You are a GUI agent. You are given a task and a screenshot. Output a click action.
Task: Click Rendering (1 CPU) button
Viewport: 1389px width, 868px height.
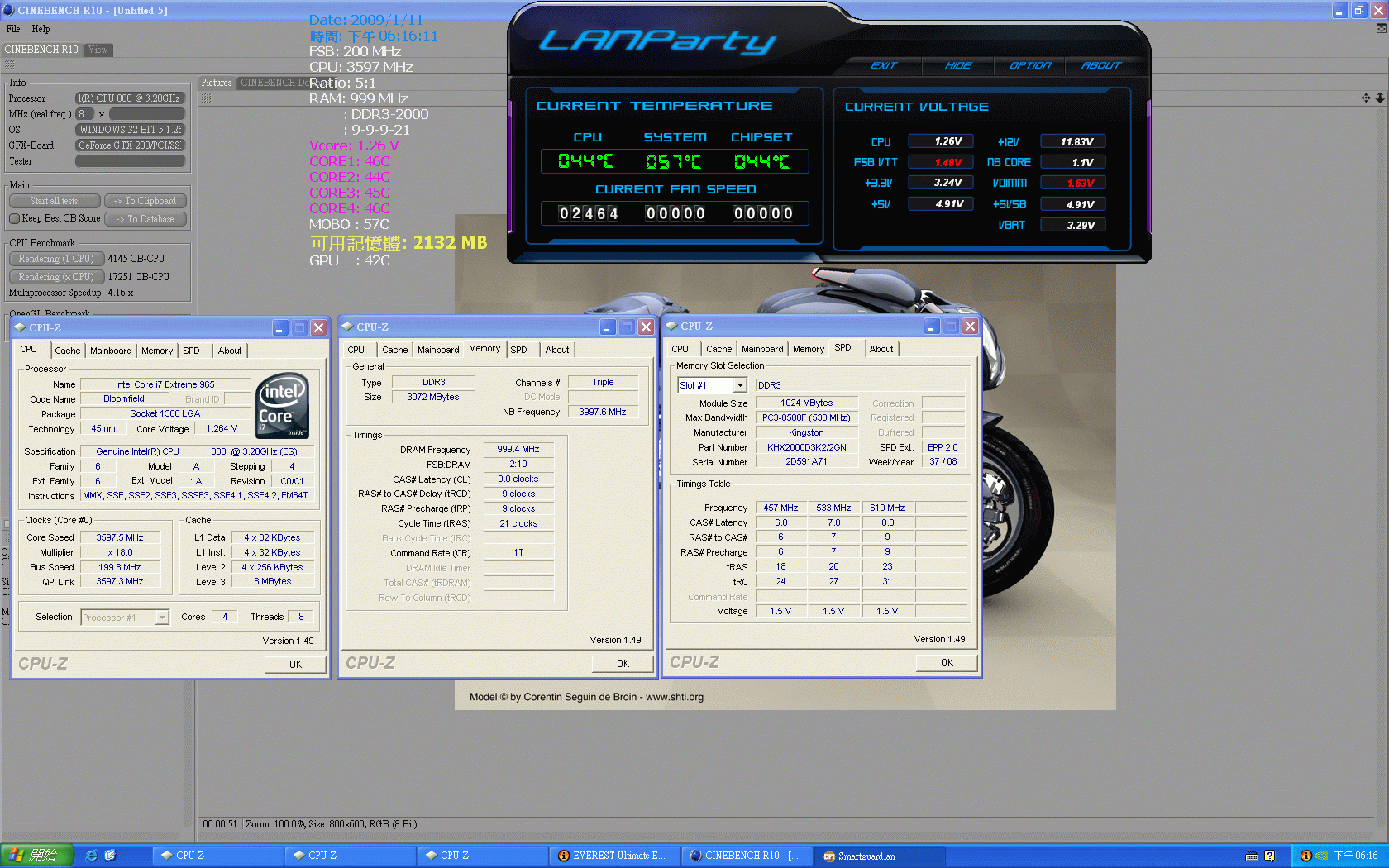point(56,259)
